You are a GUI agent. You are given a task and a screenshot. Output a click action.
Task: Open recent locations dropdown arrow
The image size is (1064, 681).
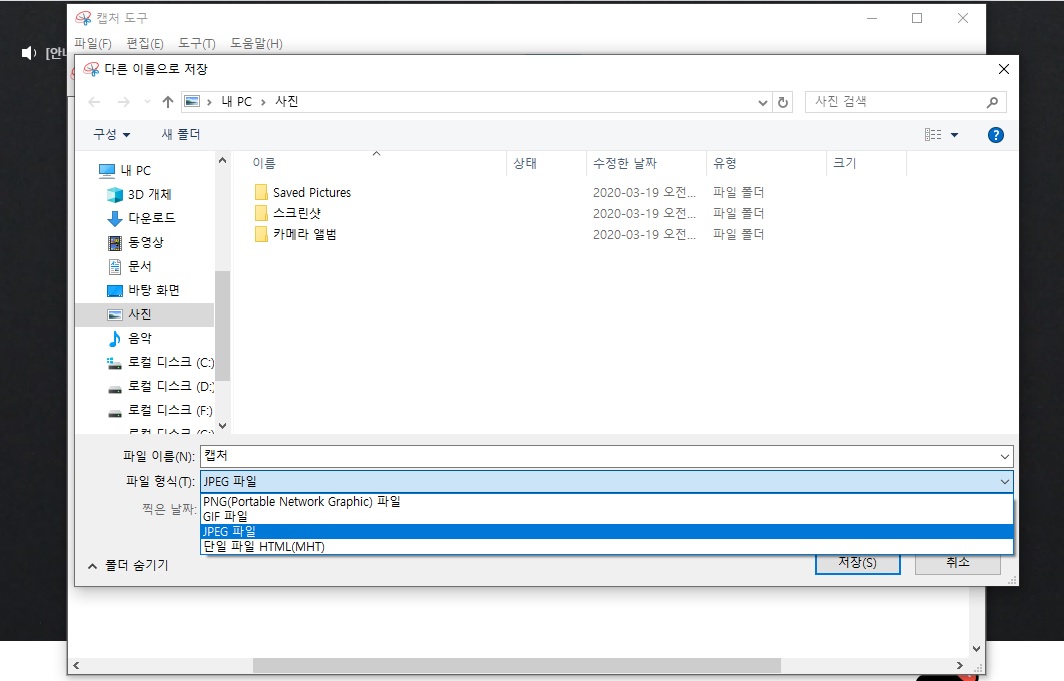pyautogui.click(x=147, y=102)
